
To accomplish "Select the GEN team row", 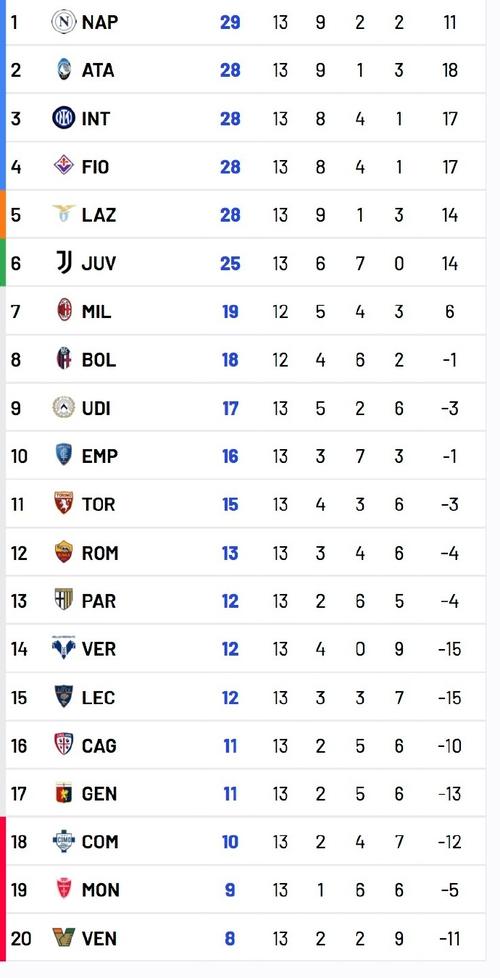I will [245, 793].
